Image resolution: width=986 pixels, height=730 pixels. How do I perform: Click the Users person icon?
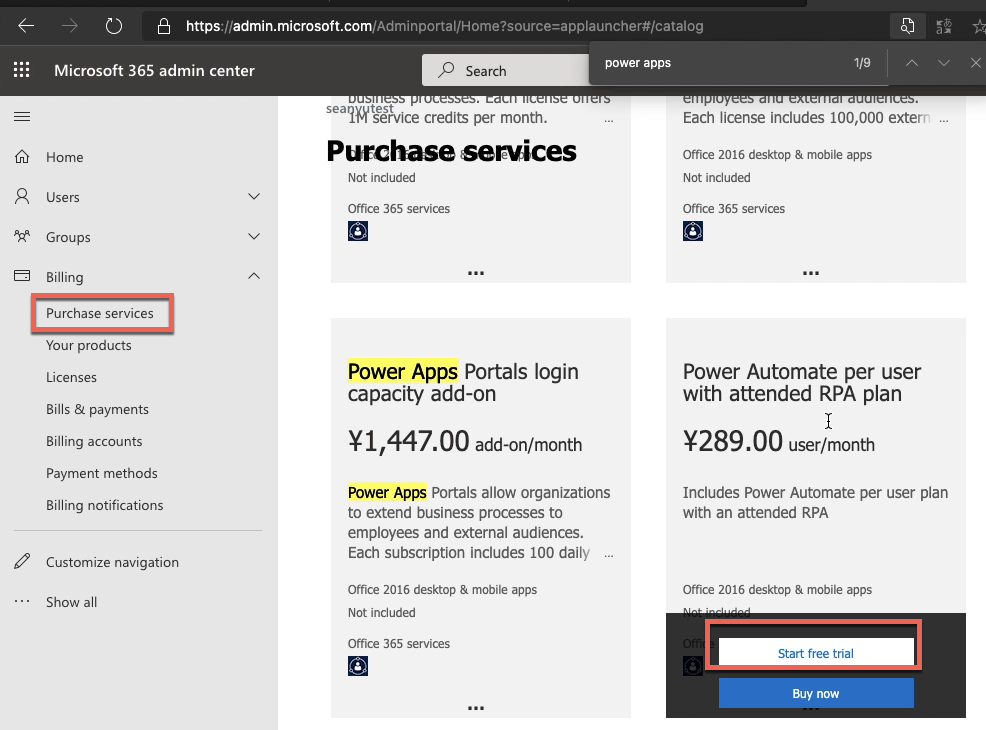tap(22, 196)
